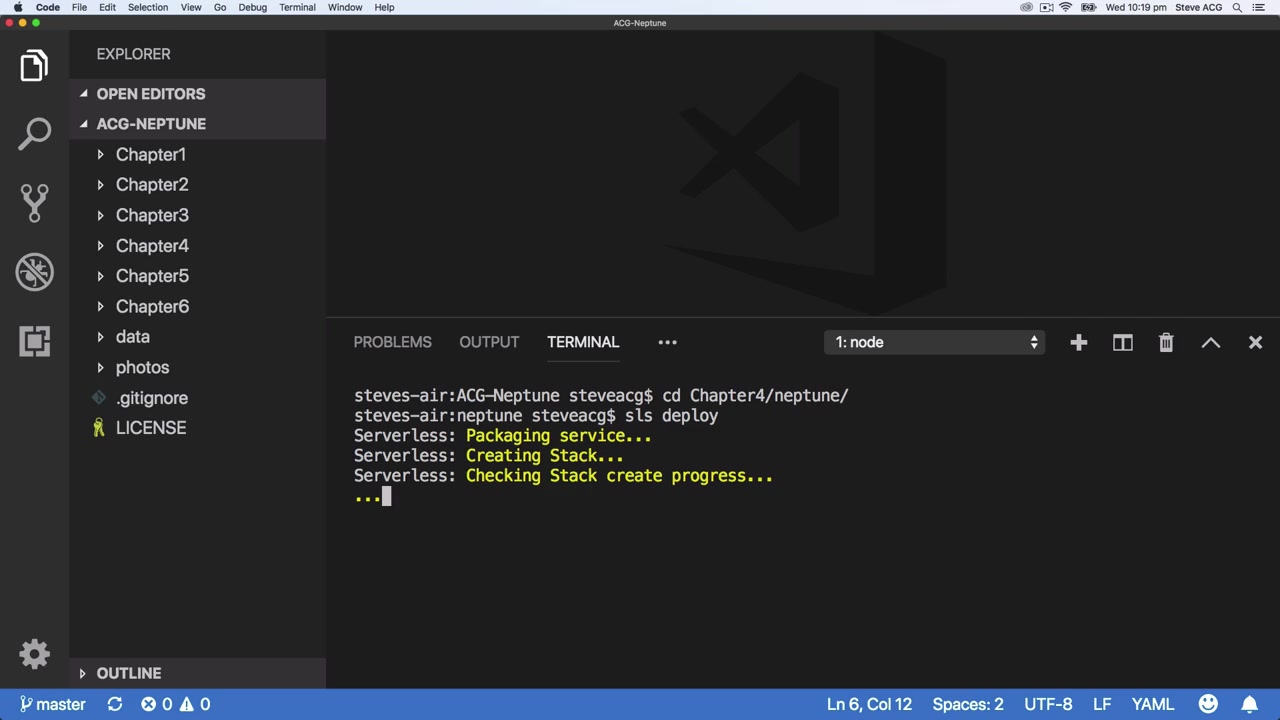
Task: Change indentation via 'Spaces: 2'
Action: (968, 704)
